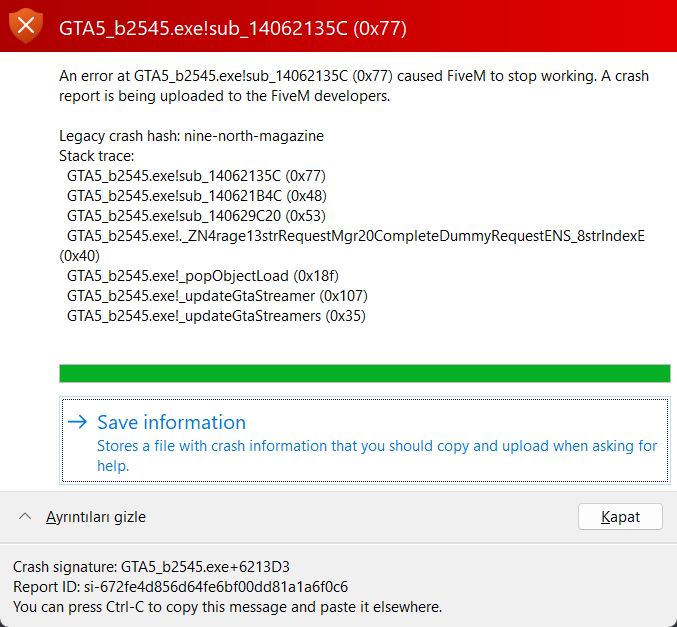
Task: Click the sub_140621B4C (0x48) stack entry
Action: [196, 196]
